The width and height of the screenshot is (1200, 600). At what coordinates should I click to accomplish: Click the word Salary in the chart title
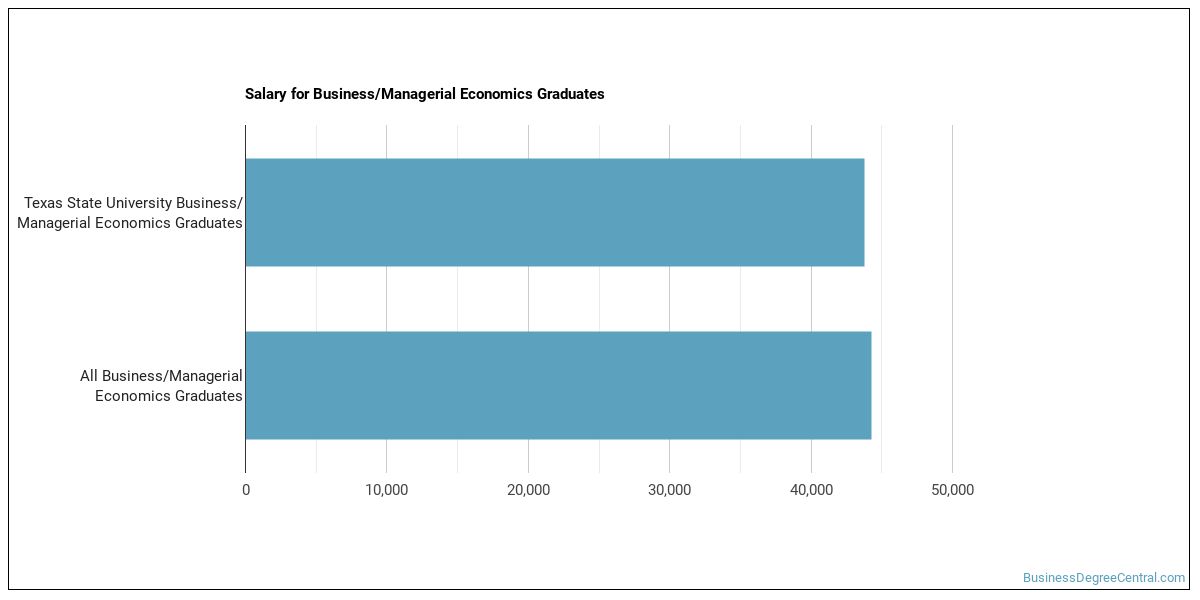click(x=266, y=94)
